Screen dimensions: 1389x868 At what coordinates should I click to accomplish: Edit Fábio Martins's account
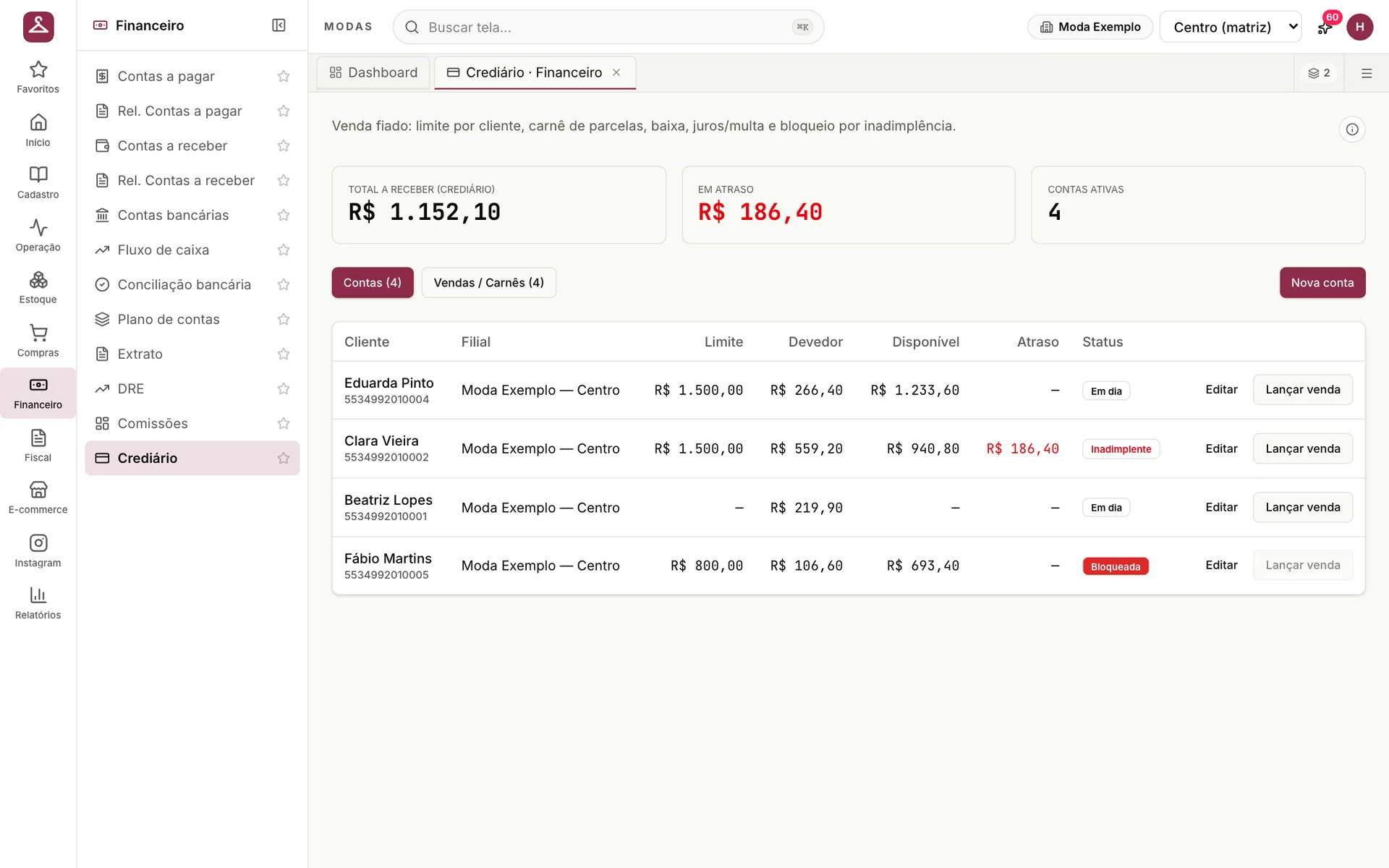[x=1221, y=565]
